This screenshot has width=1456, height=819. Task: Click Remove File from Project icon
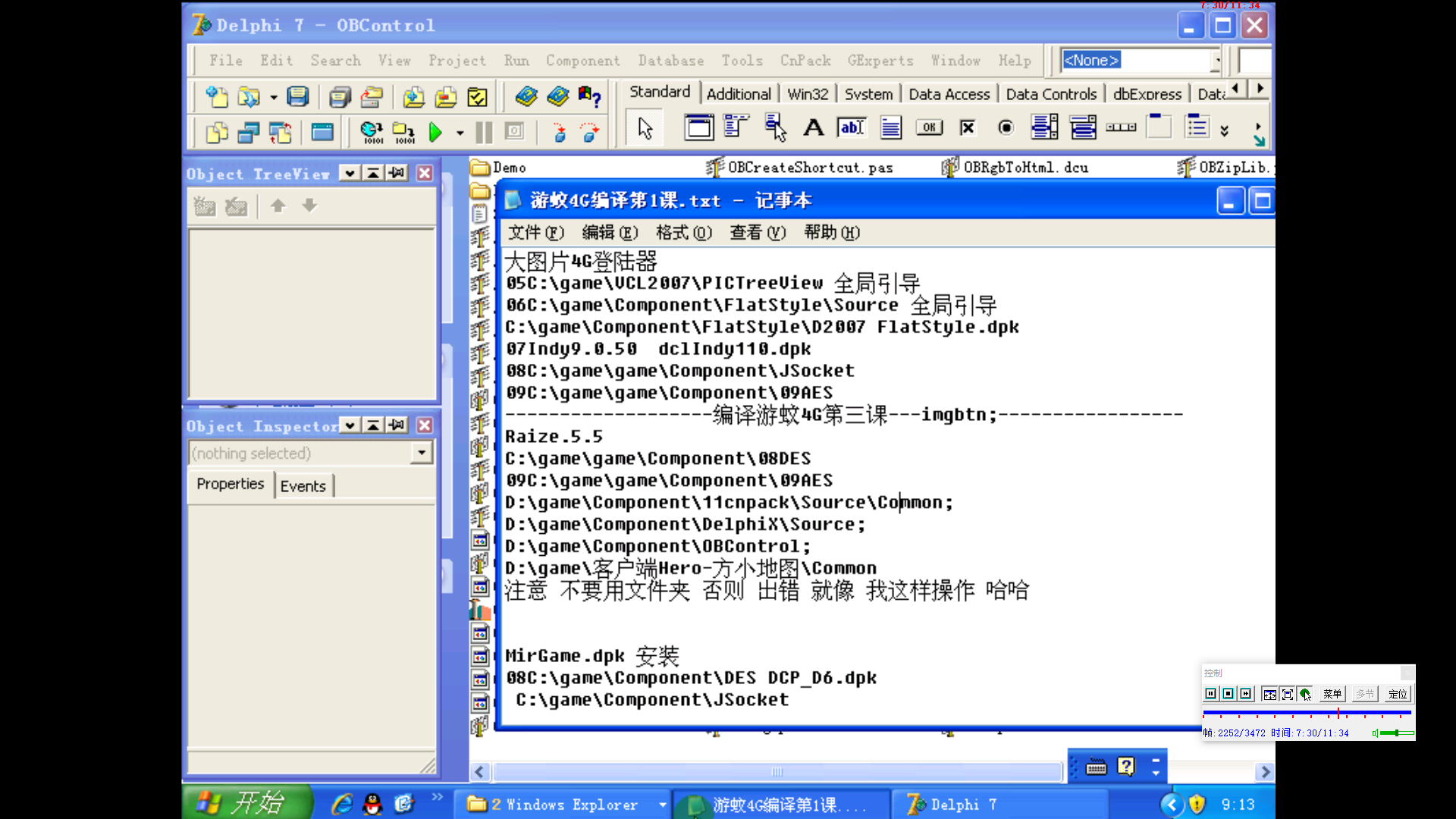[445, 96]
